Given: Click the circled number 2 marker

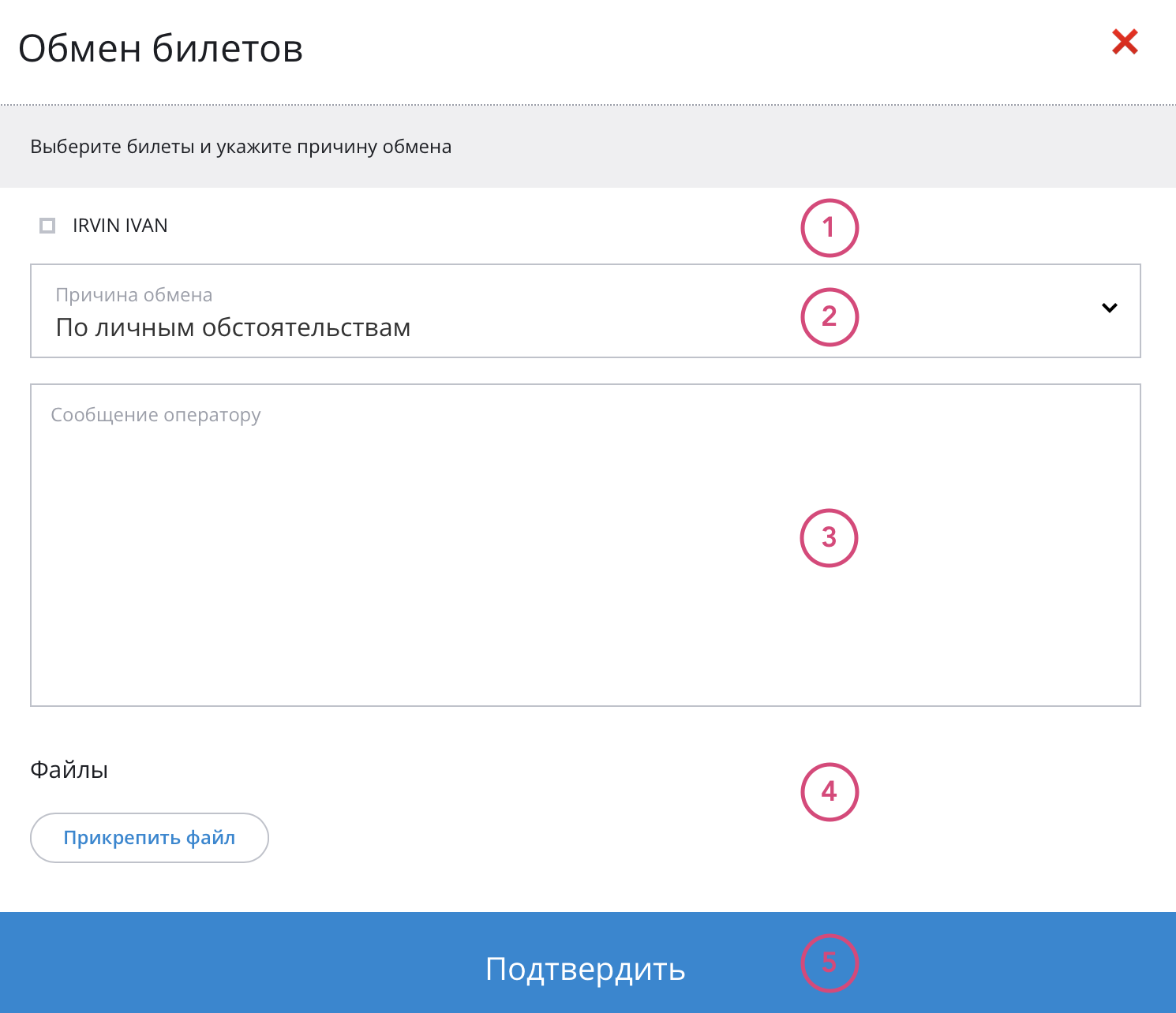Looking at the screenshot, I should 829,316.
